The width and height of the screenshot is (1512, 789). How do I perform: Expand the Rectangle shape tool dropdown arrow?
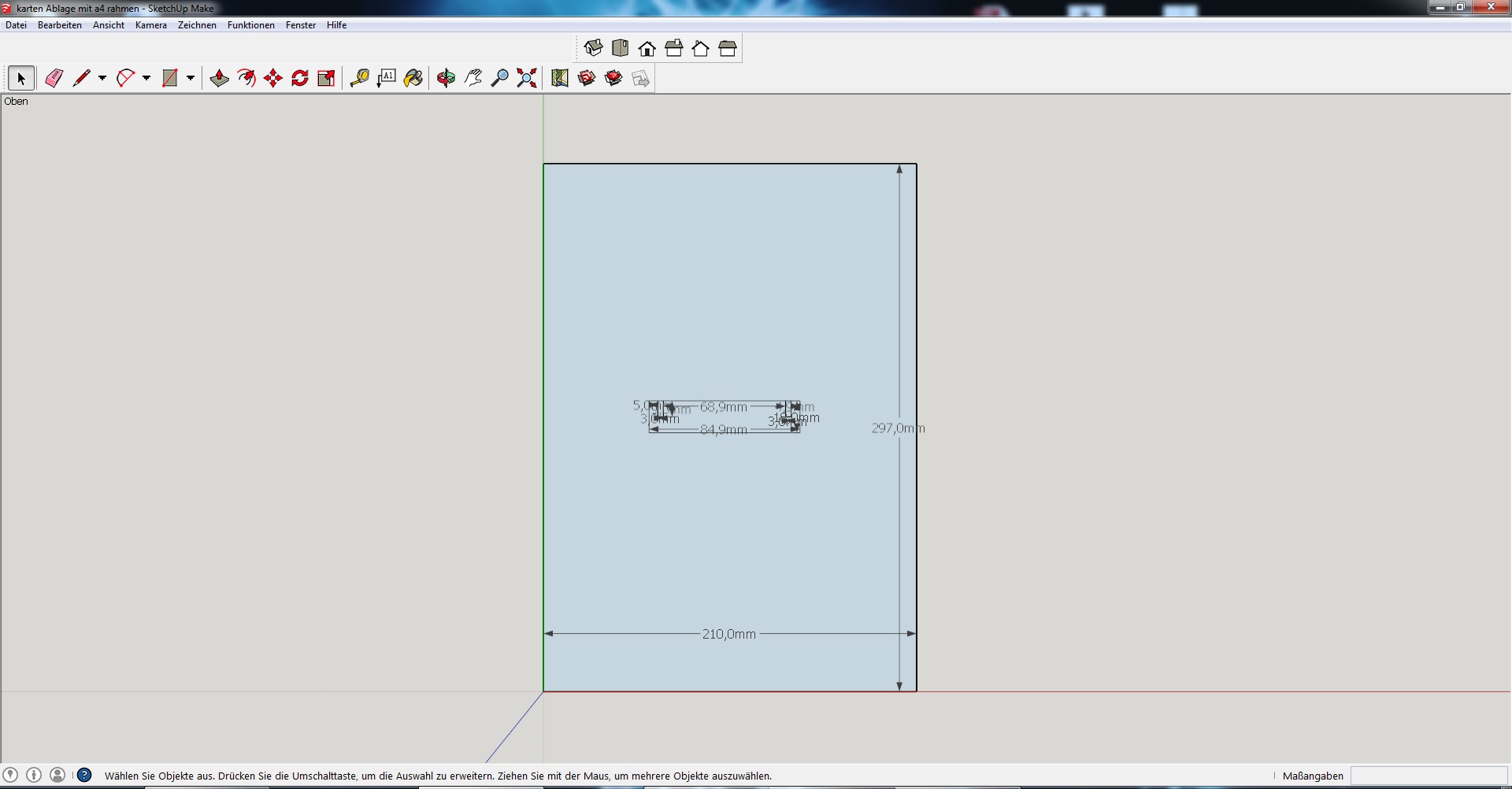pyautogui.click(x=191, y=78)
